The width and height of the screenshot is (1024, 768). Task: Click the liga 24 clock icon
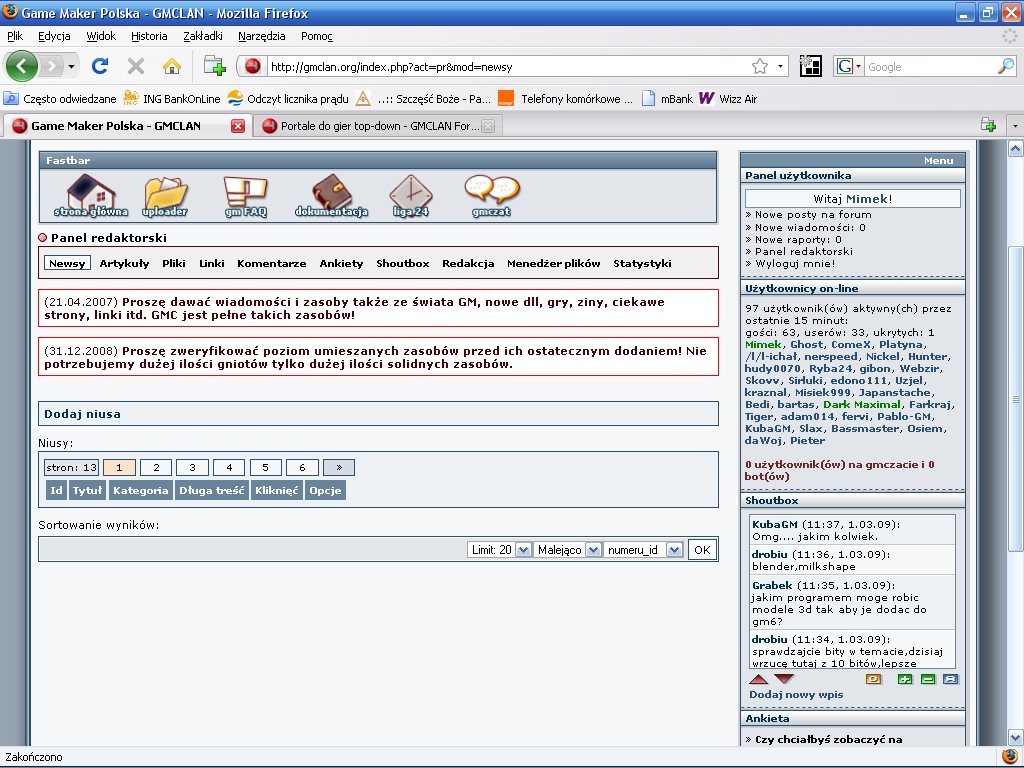(x=410, y=193)
